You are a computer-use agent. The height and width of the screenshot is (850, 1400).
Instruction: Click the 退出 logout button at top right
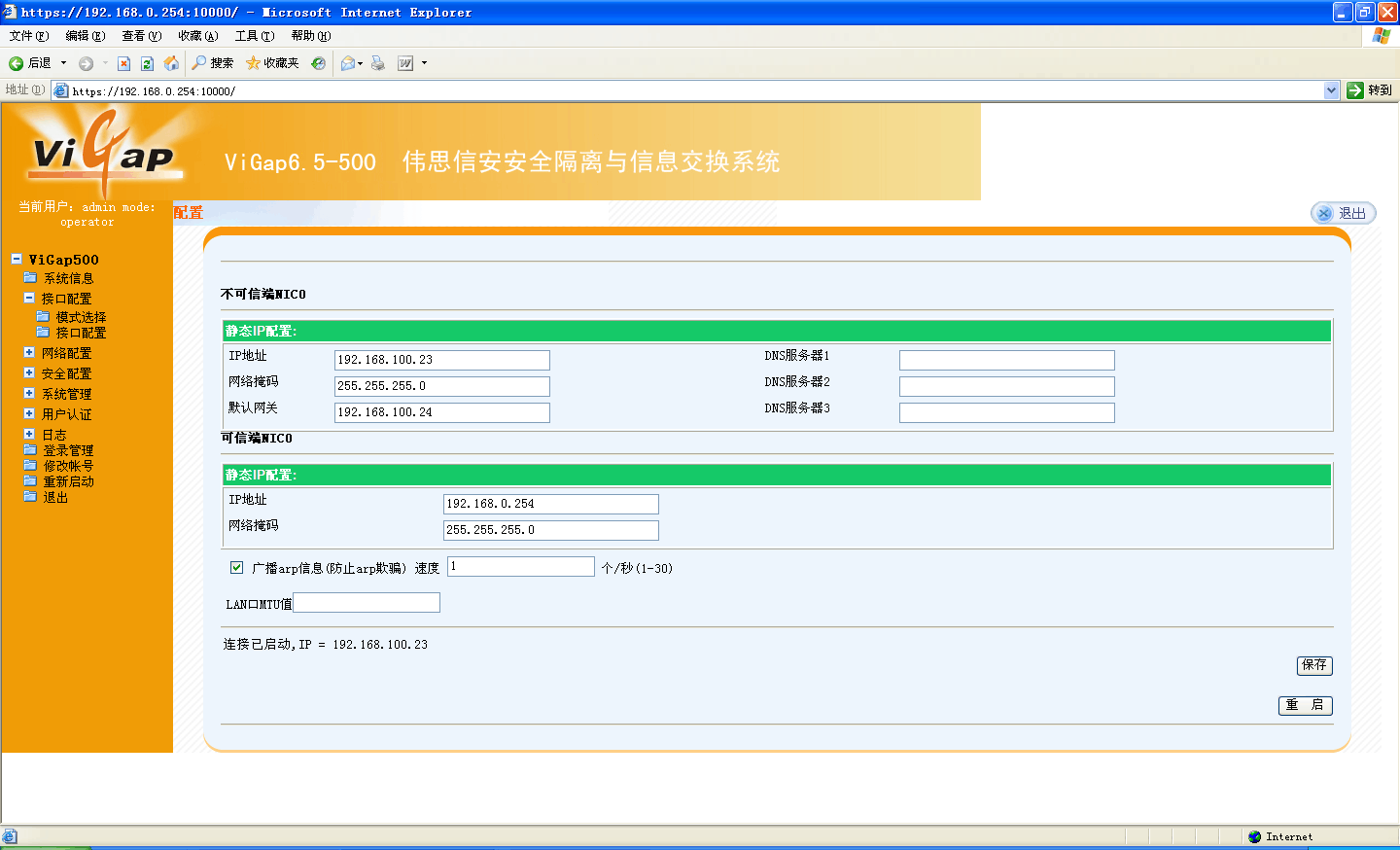(x=1344, y=213)
